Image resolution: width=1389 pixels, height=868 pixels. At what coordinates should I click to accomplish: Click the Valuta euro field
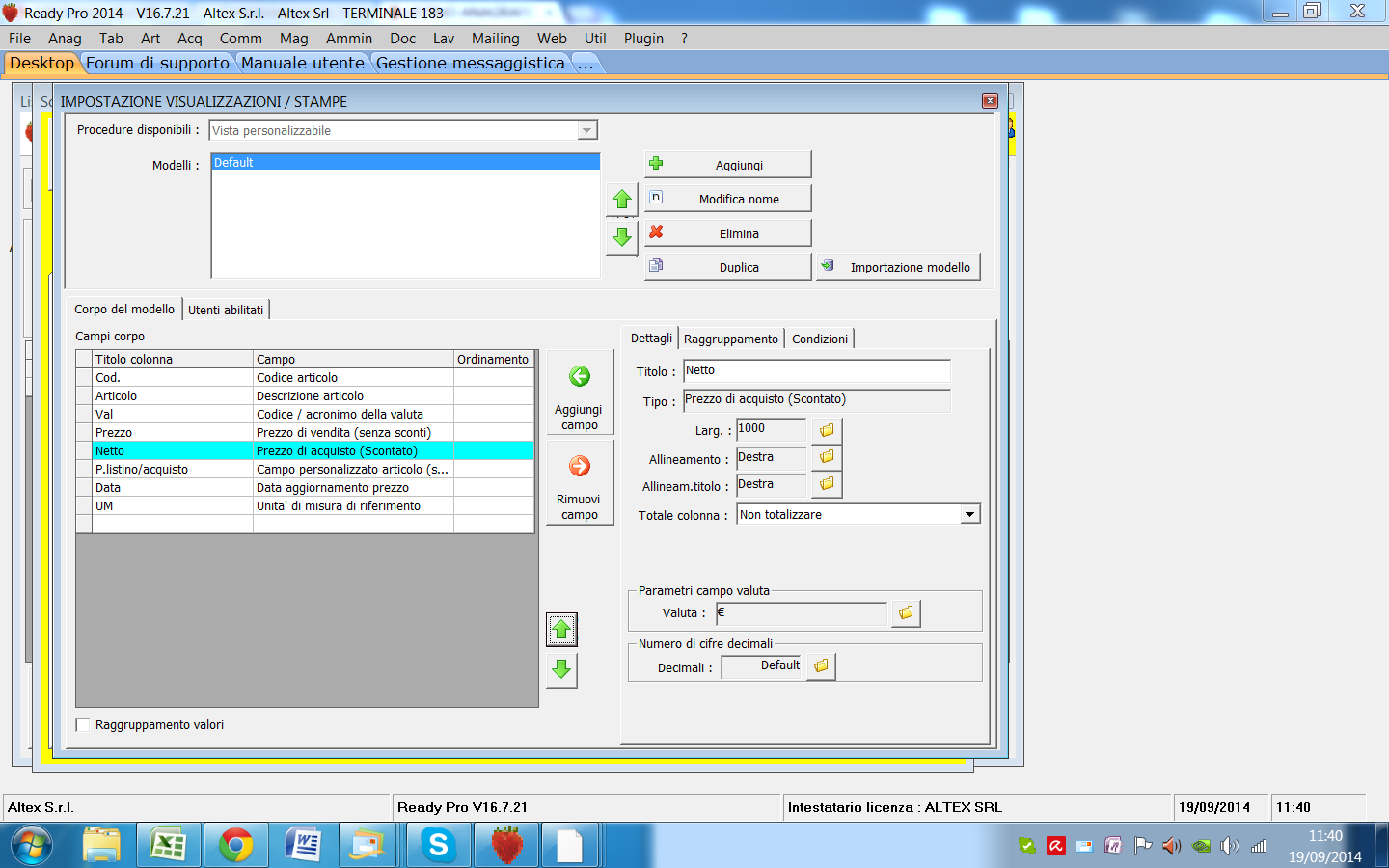coord(802,613)
